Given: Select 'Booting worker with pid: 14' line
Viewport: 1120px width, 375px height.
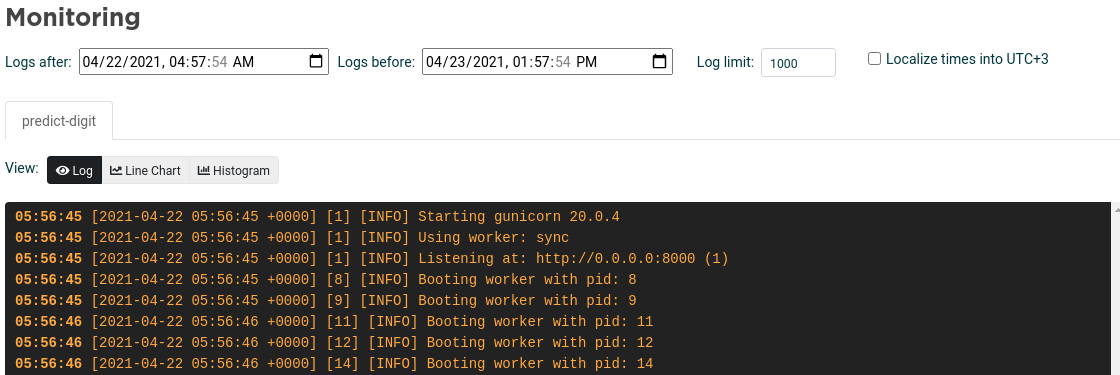Looking at the screenshot, I should 334,364.
